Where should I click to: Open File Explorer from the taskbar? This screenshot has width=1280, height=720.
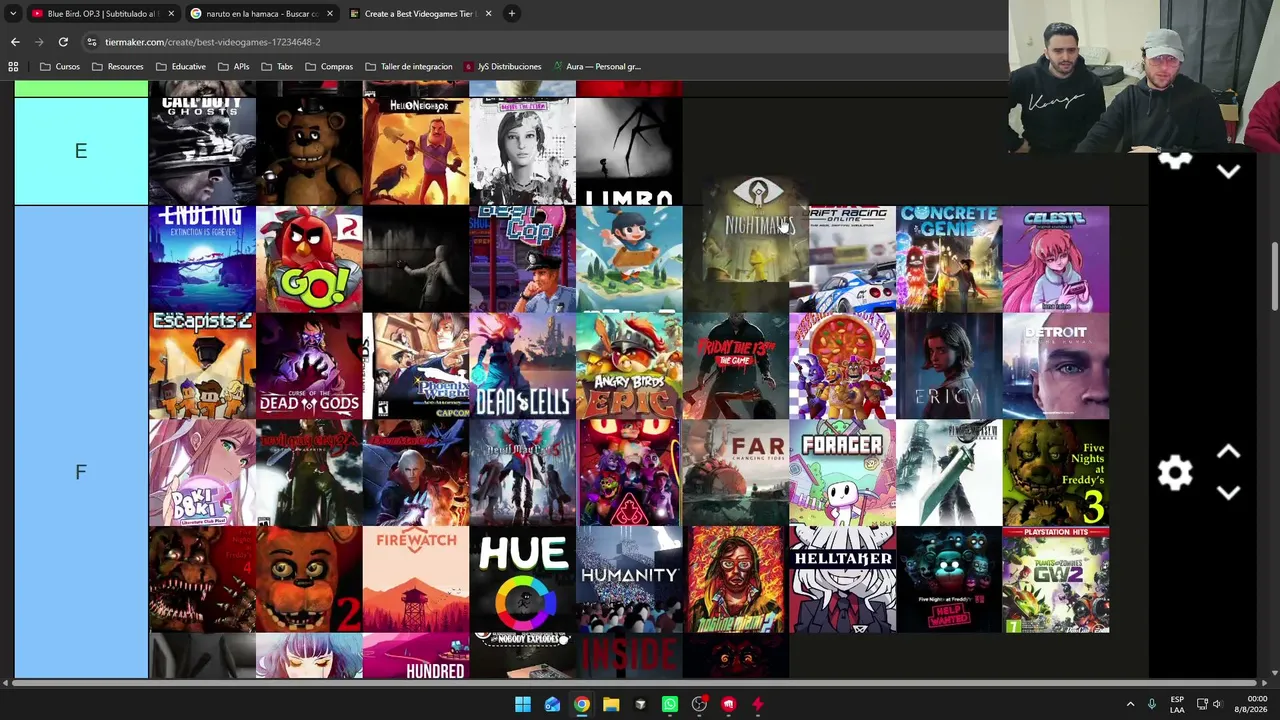611,704
